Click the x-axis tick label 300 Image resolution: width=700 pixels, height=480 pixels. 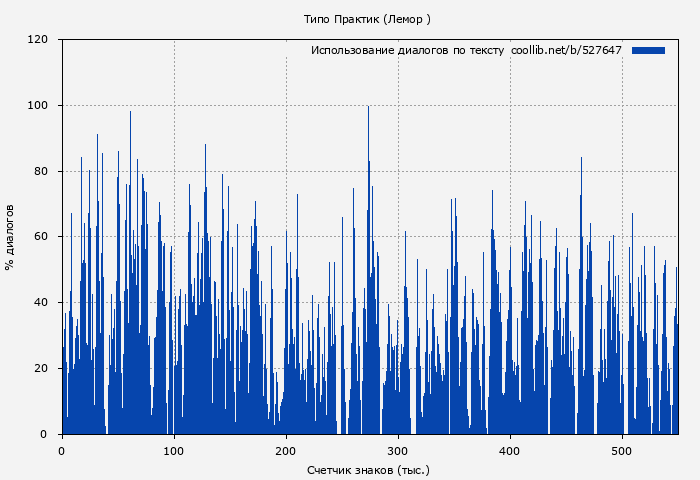pos(398,450)
